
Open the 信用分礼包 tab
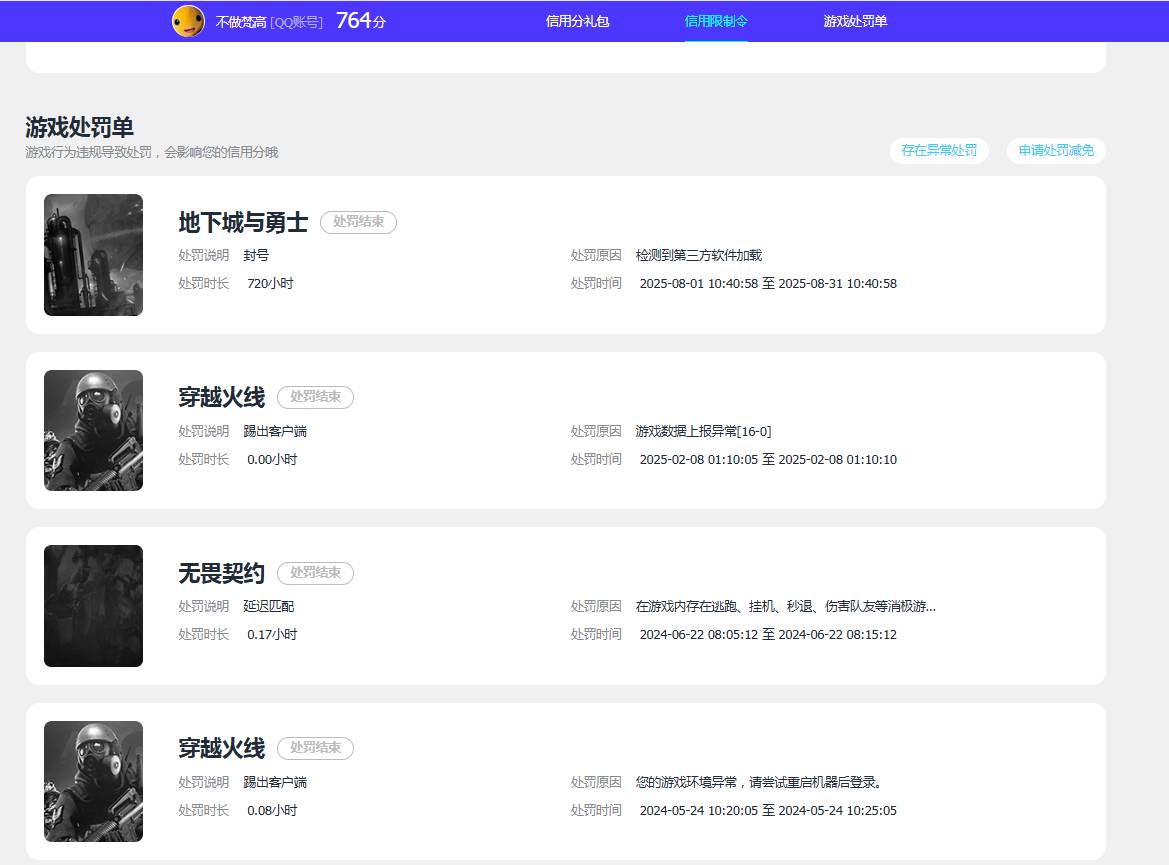tap(577, 21)
